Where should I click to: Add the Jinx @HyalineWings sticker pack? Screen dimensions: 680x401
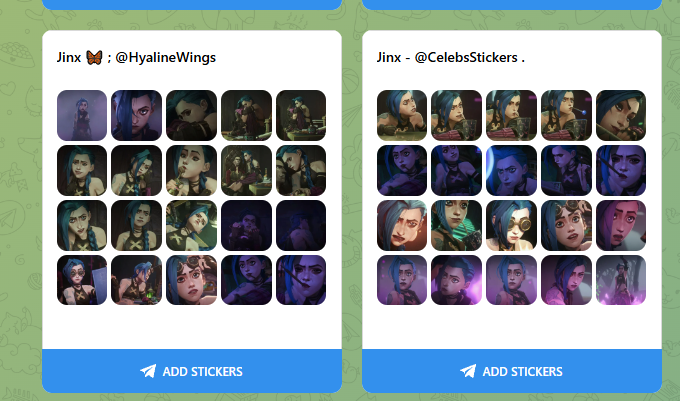[192, 371]
